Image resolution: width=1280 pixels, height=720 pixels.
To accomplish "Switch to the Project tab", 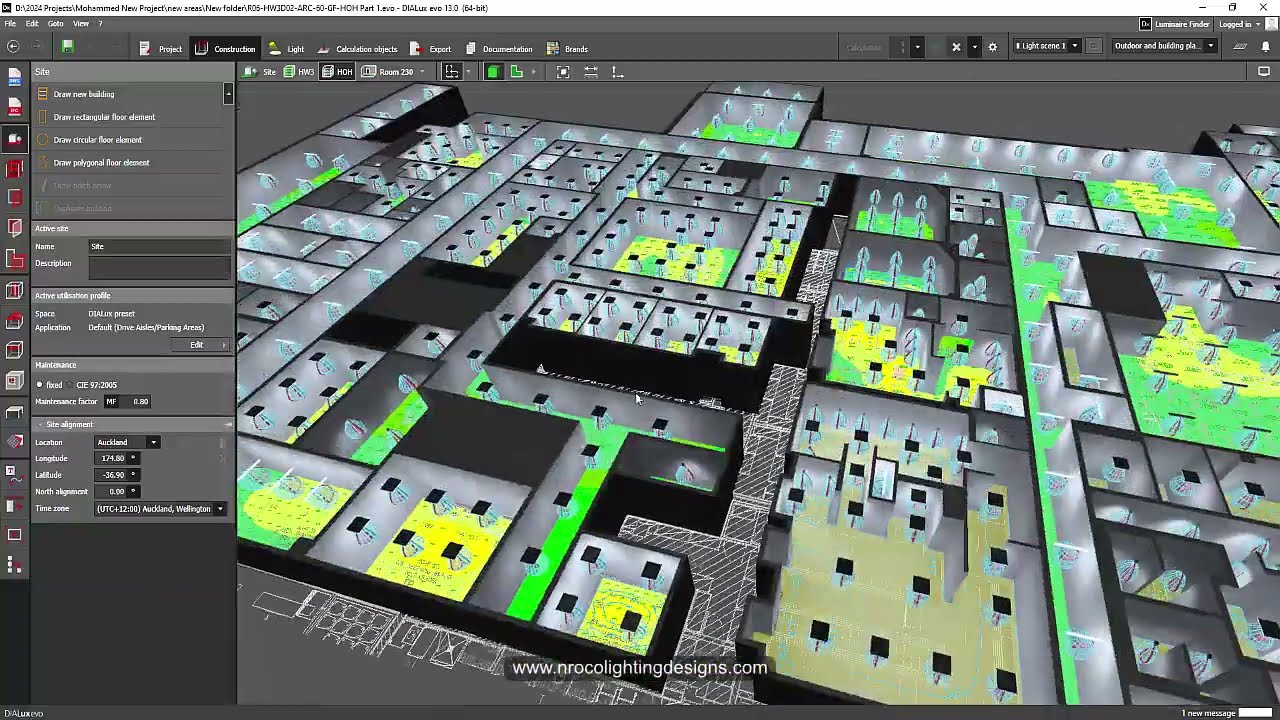I will click(x=160, y=49).
